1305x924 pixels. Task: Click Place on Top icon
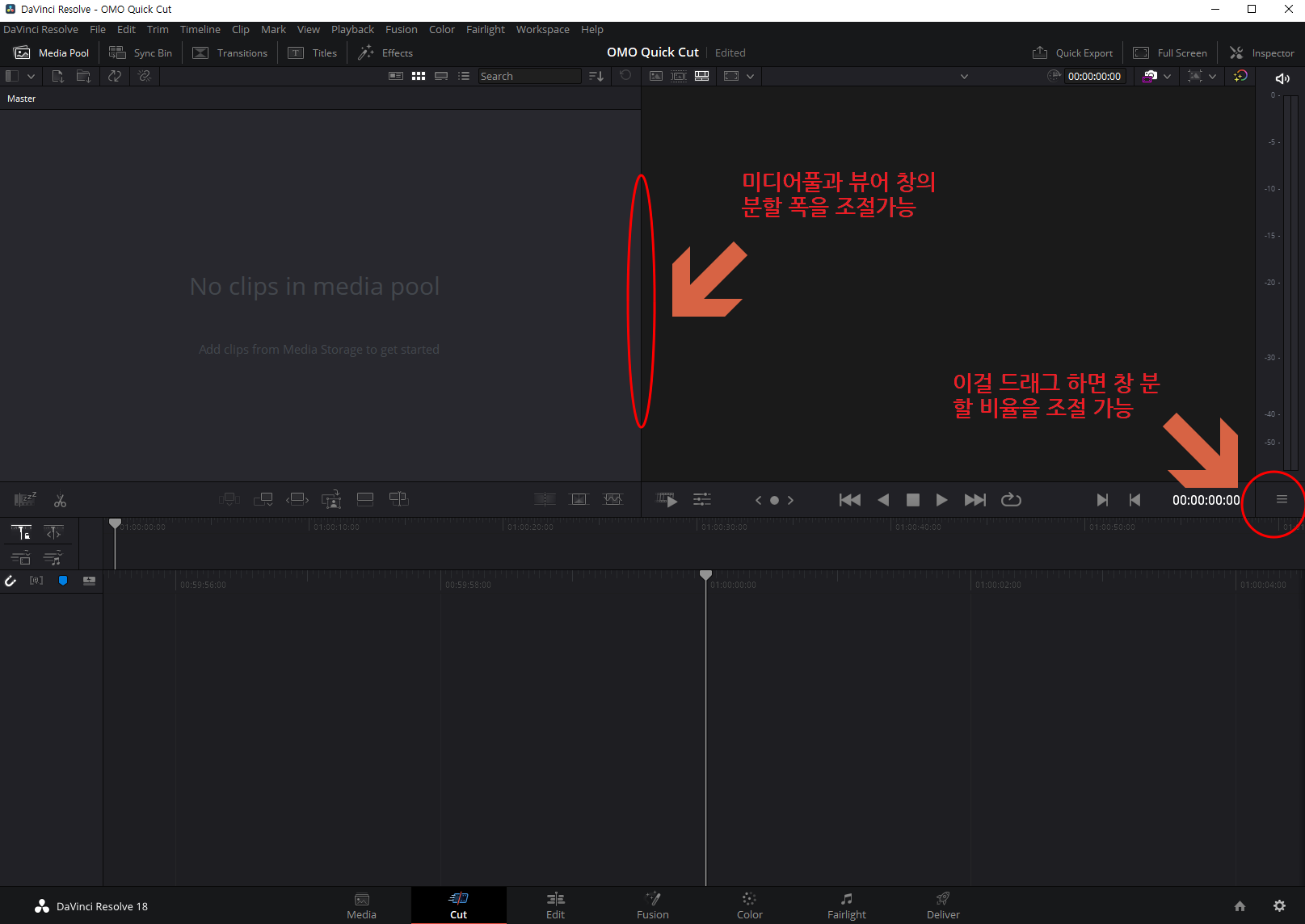365,499
